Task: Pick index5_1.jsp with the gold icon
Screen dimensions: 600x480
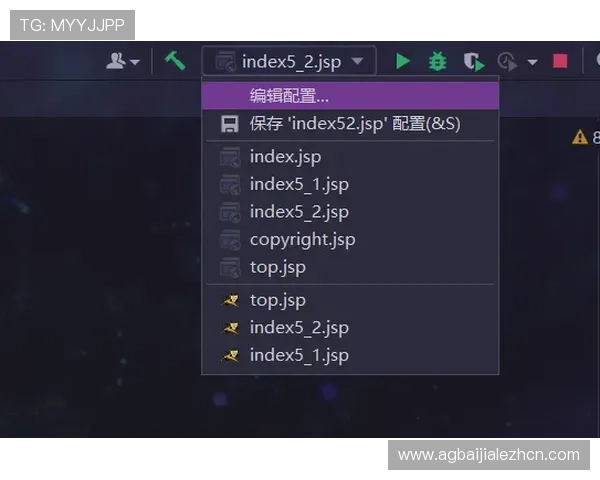Action: [x=298, y=355]
